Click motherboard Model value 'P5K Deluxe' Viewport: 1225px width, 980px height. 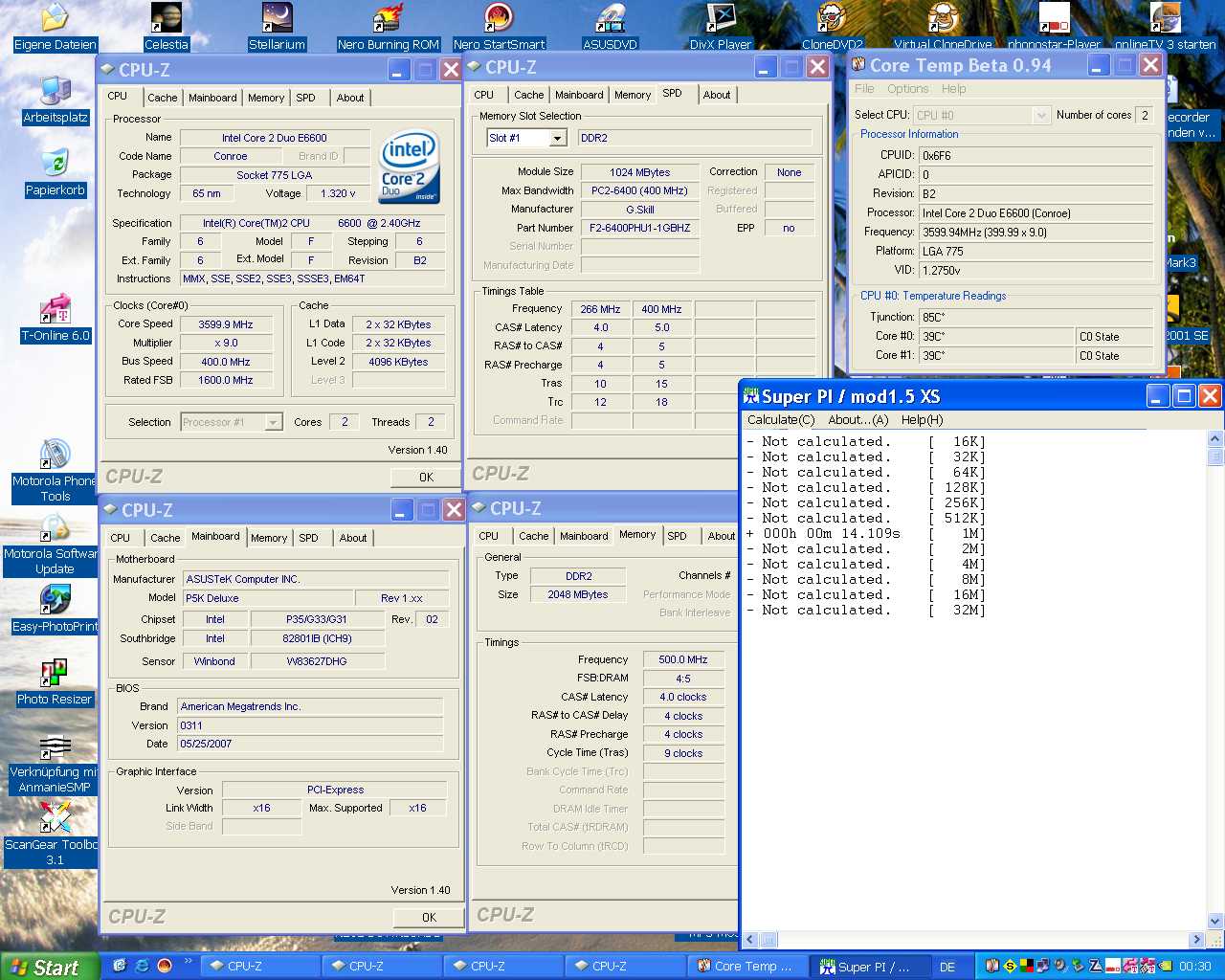pyautogui.click(x=268, y=598)
